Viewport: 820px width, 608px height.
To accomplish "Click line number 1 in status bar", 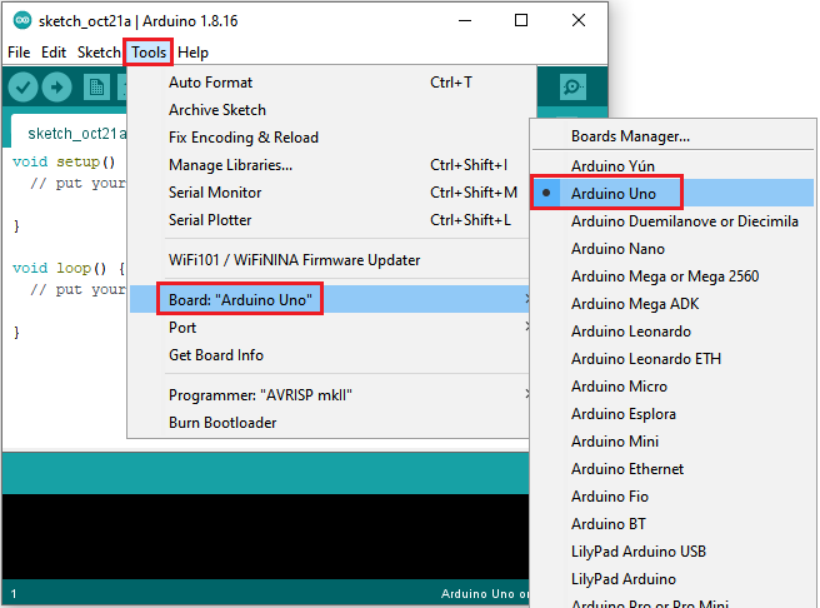I will pyautogui.click(x=14, y=593).
